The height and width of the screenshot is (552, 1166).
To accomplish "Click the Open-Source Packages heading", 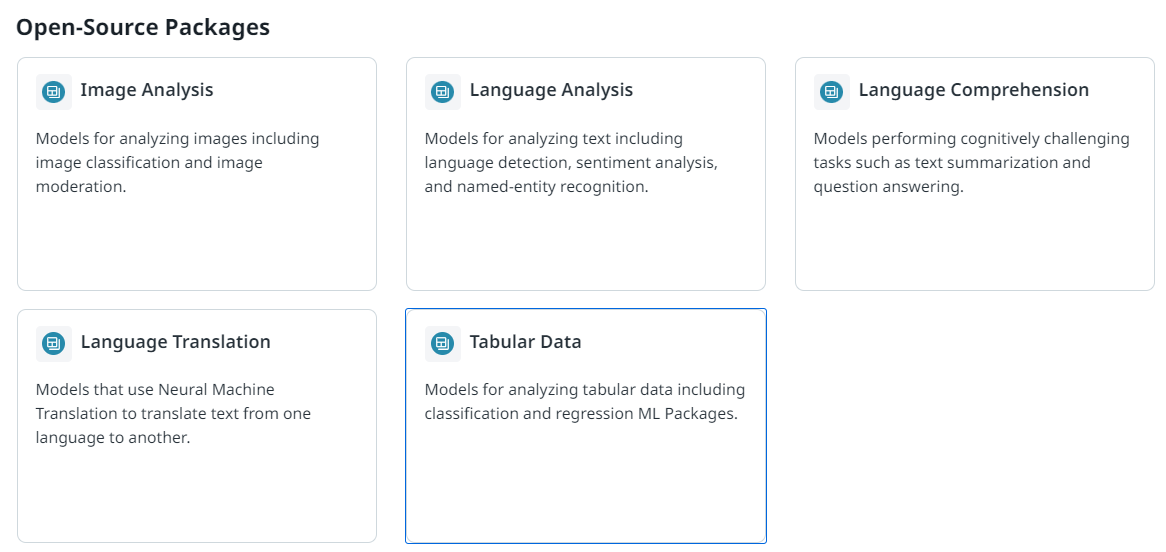I will tap(143, 27).
